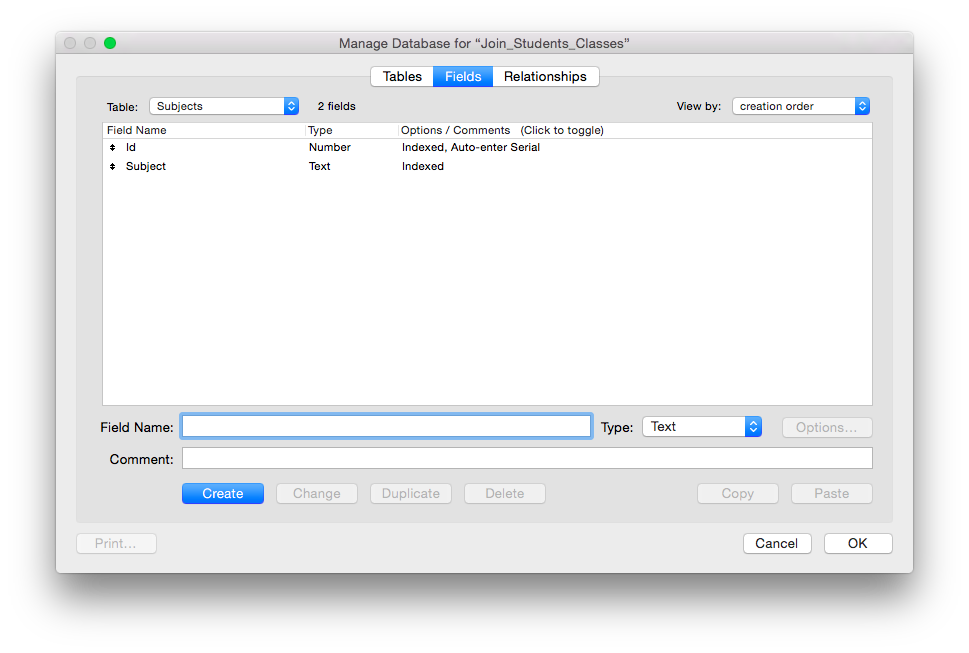
Task: Select the Id field row
Action: (x=487, y=148)
